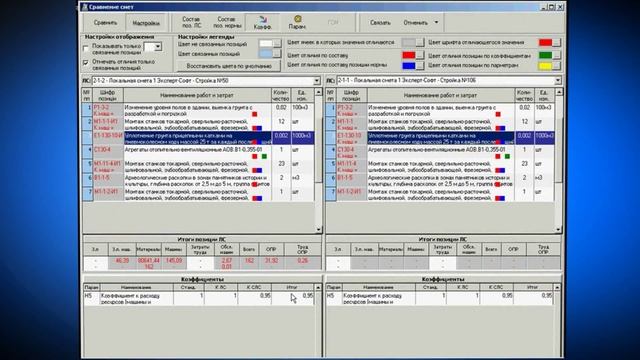Click red-blue marker in right row 7
The image size is (640, 360).
click(x=500, y=198)
